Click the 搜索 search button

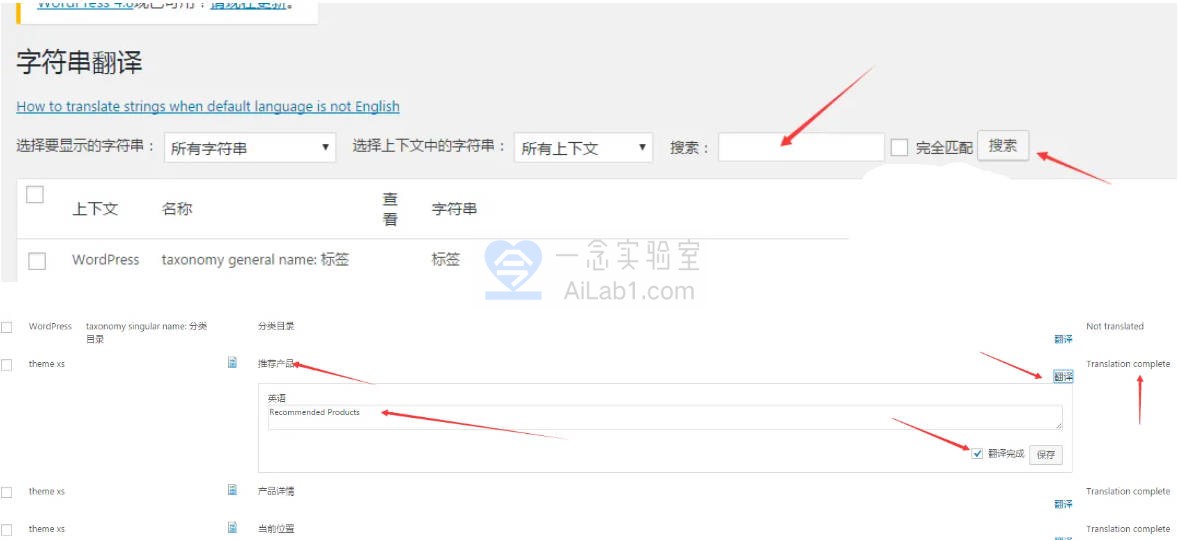pos(1003,146)
